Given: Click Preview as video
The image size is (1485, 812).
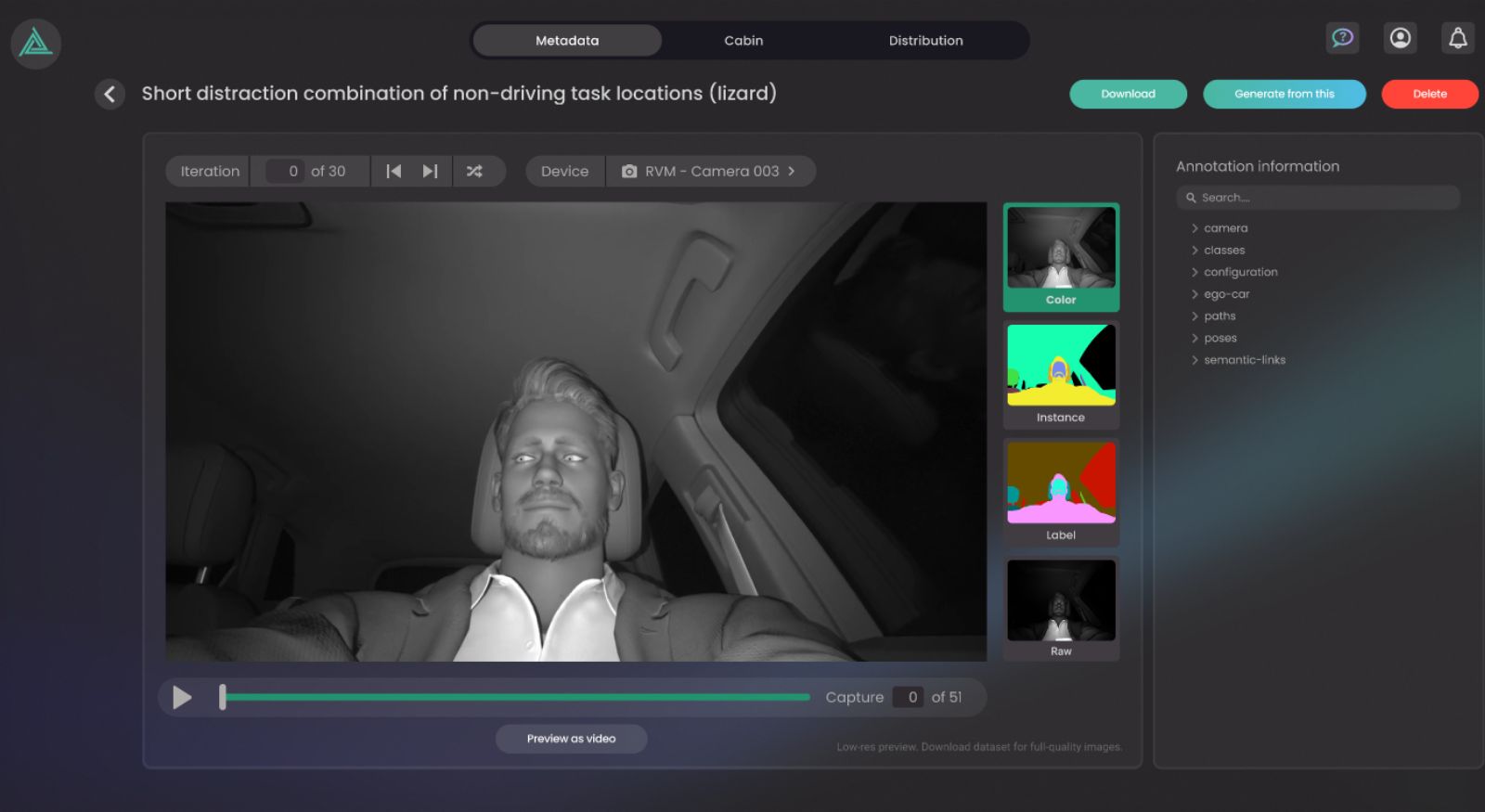Looking at the screenshot, I should [x=571, y=739].
